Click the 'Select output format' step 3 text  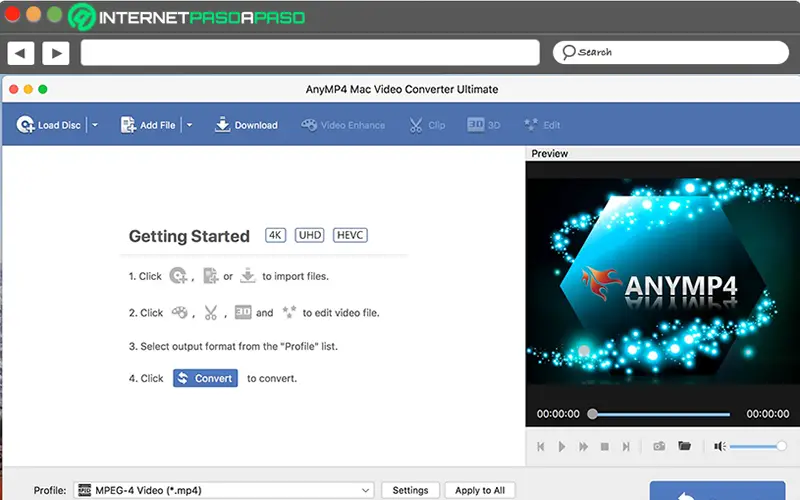click(233, 346)
